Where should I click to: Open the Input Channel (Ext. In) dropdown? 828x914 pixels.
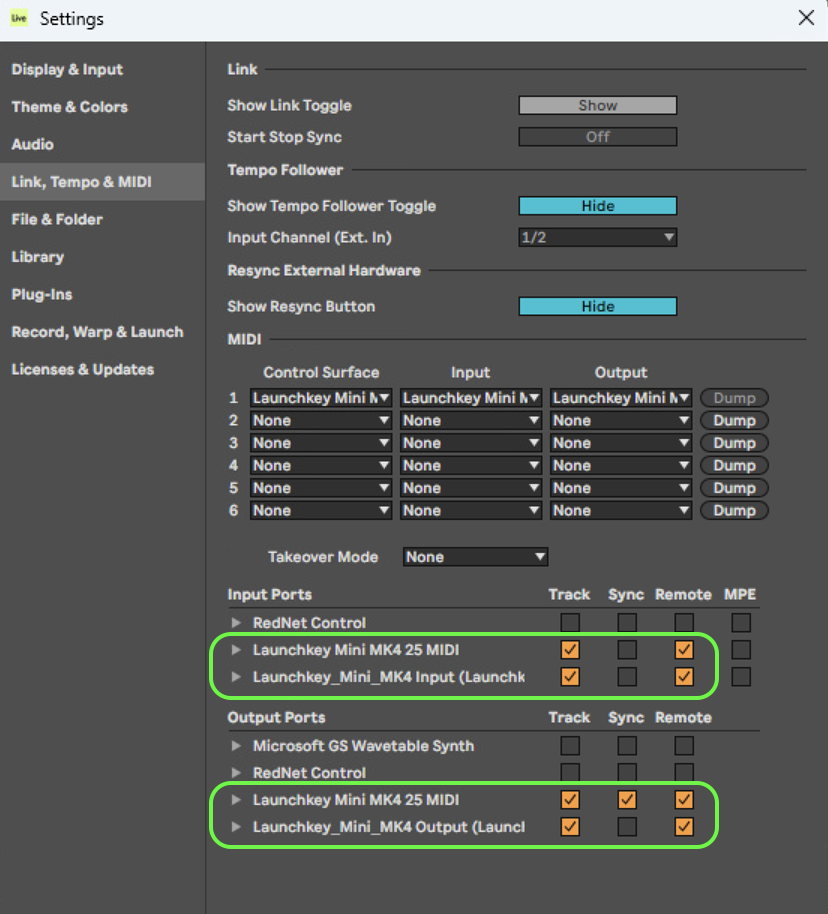[598, 237]
